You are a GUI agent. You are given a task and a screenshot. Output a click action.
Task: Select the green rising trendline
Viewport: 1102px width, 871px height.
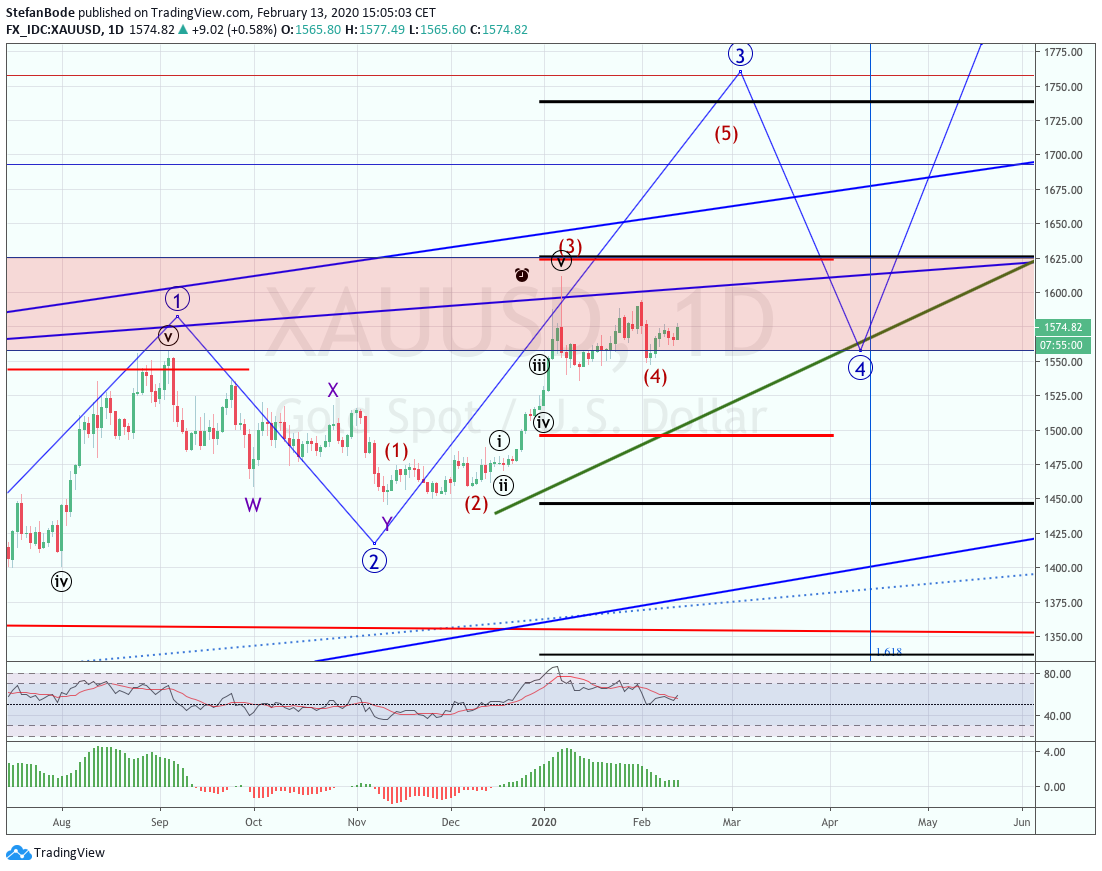tap(765, 387)
